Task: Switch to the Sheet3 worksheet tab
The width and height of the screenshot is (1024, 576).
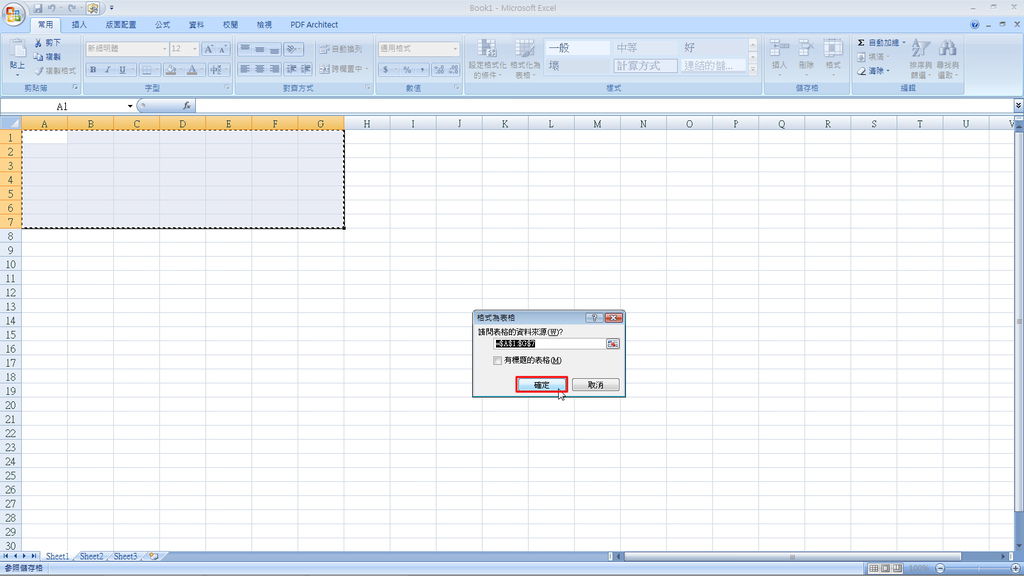Action: click(x=125, y=556)
